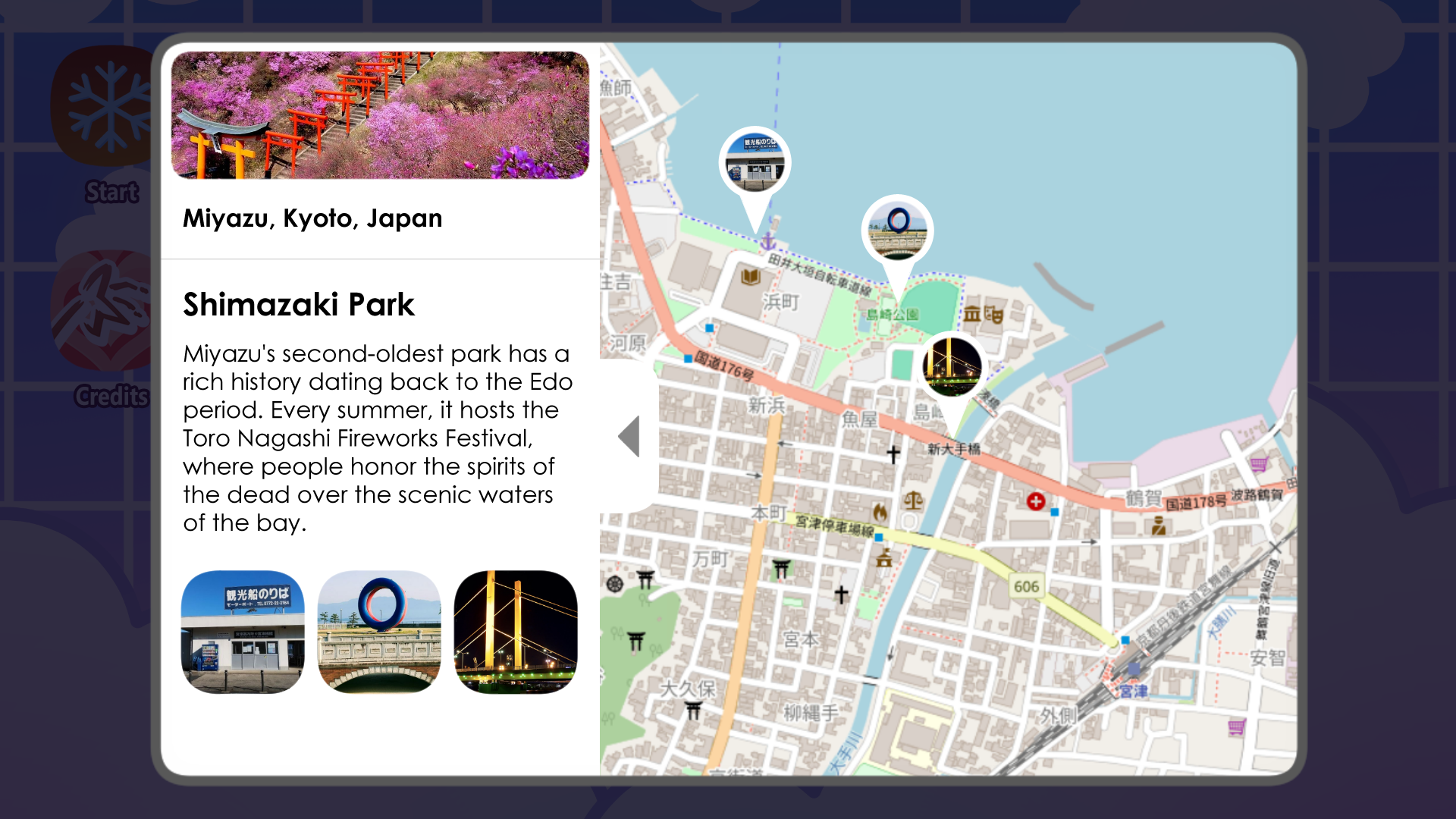Click the Miyazu train station marker
This screenshot has height=819, width=1456.
[x=1132, y=670]
